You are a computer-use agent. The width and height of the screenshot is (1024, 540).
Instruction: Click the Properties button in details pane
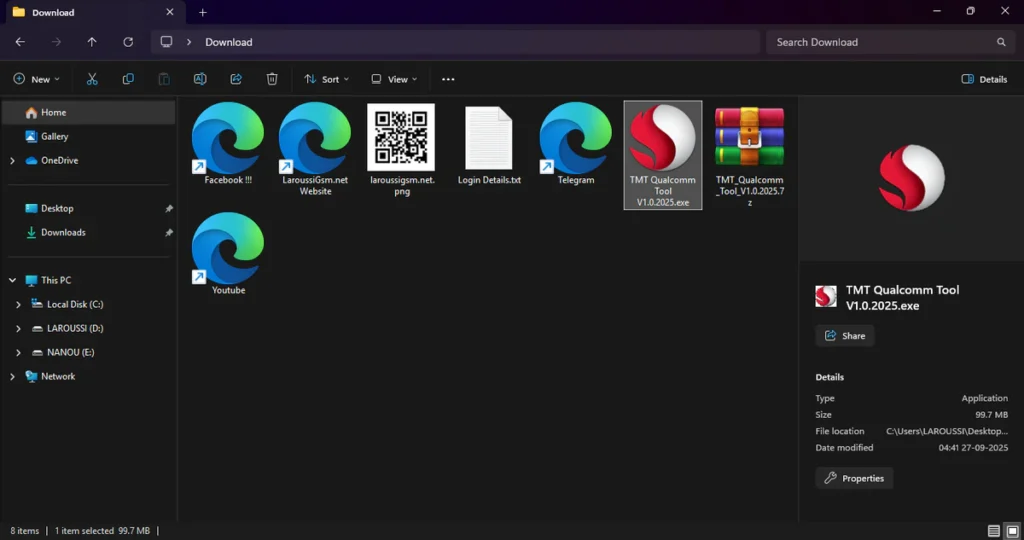click(x=854, y=478)
